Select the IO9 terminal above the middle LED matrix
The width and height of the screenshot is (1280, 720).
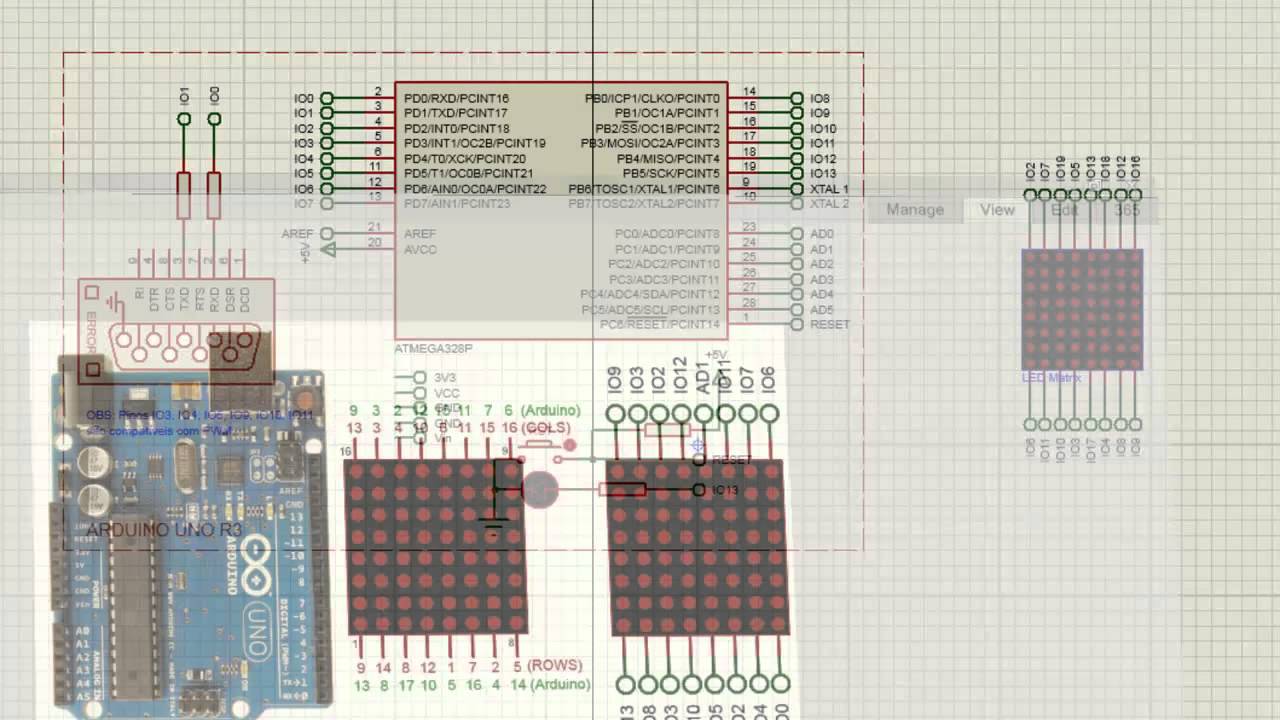(x=615, y=413)
